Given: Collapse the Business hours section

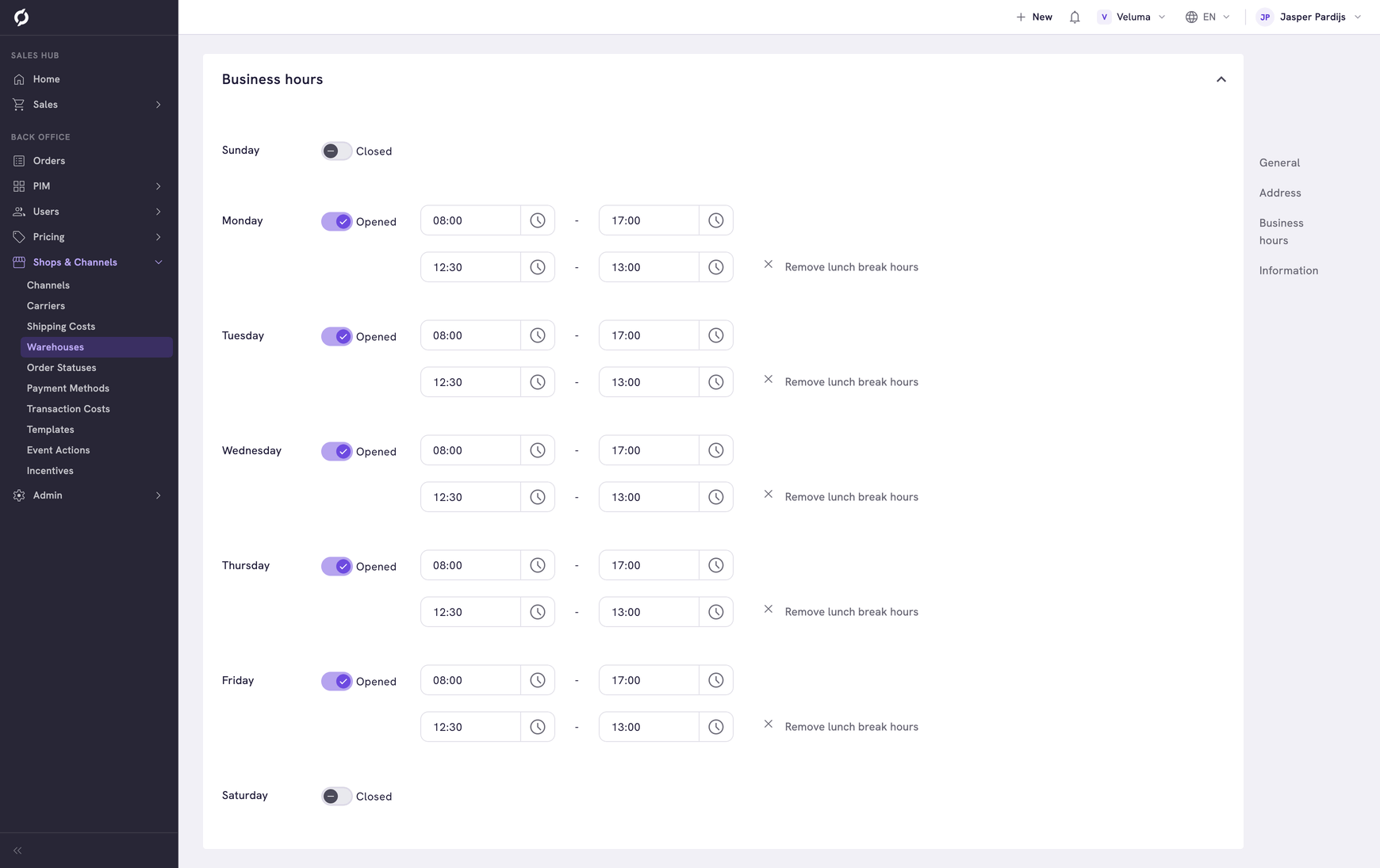Looking at the screenshot, I should point(1221,79).
